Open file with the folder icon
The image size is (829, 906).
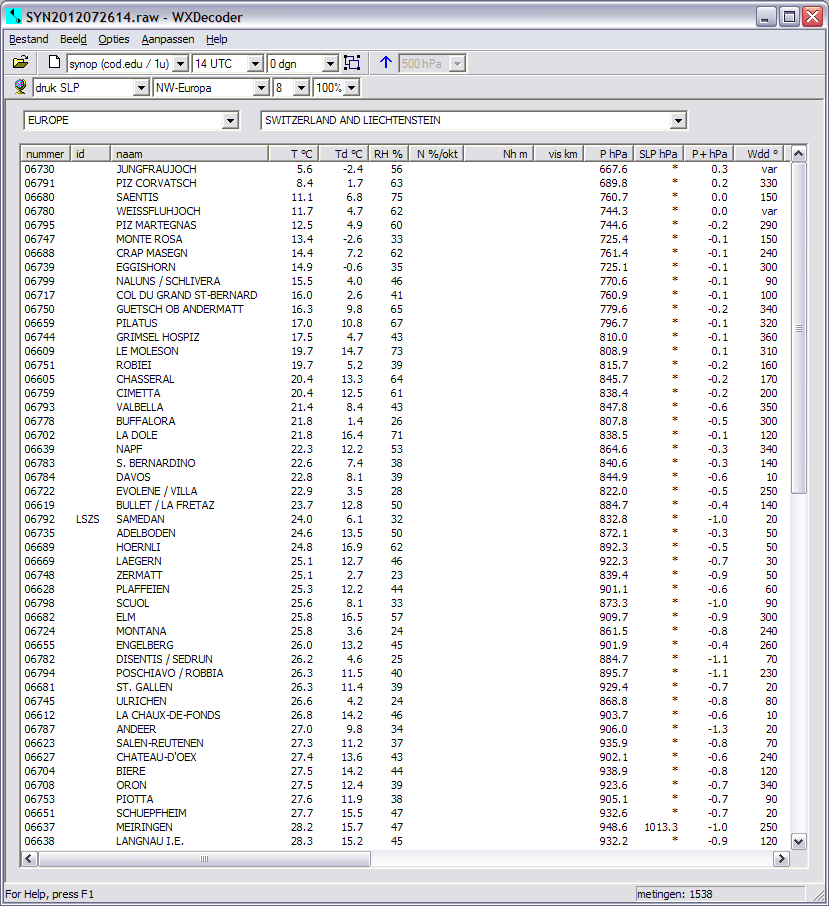pyautogui.click(x=21, y=62)
